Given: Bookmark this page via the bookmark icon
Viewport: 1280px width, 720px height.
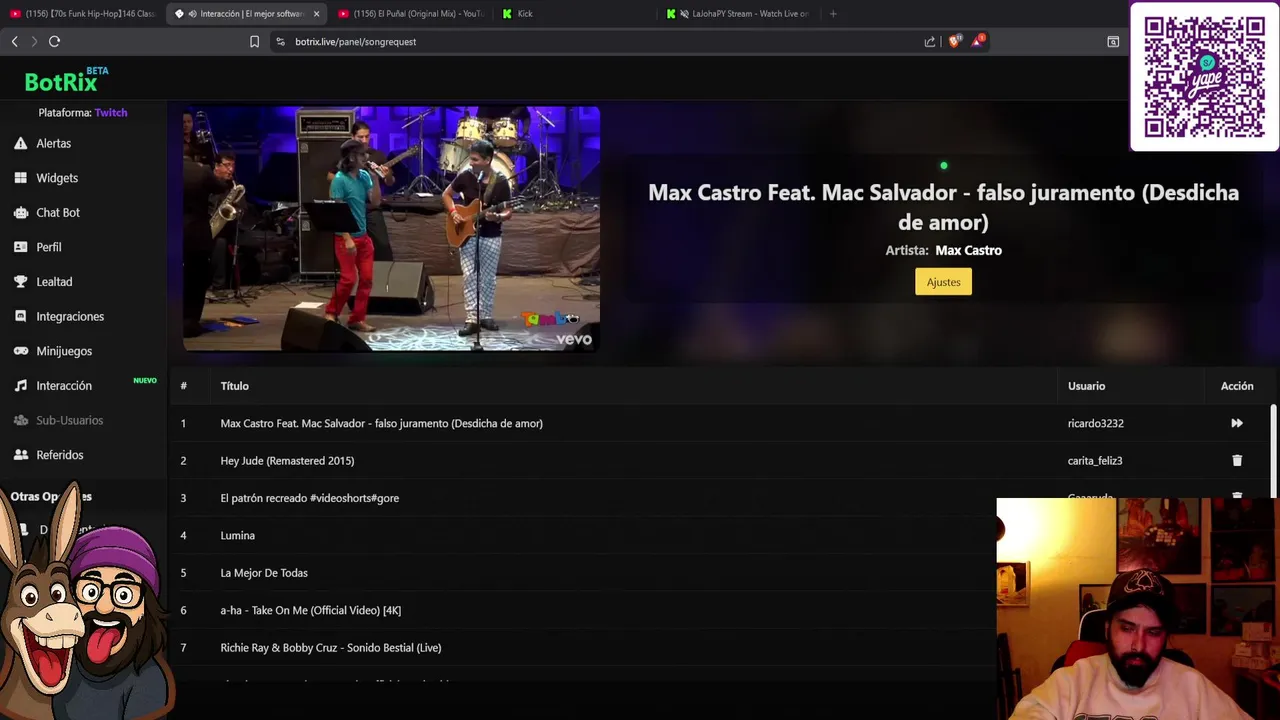Looking at the screenshot, I should (254, 42).
